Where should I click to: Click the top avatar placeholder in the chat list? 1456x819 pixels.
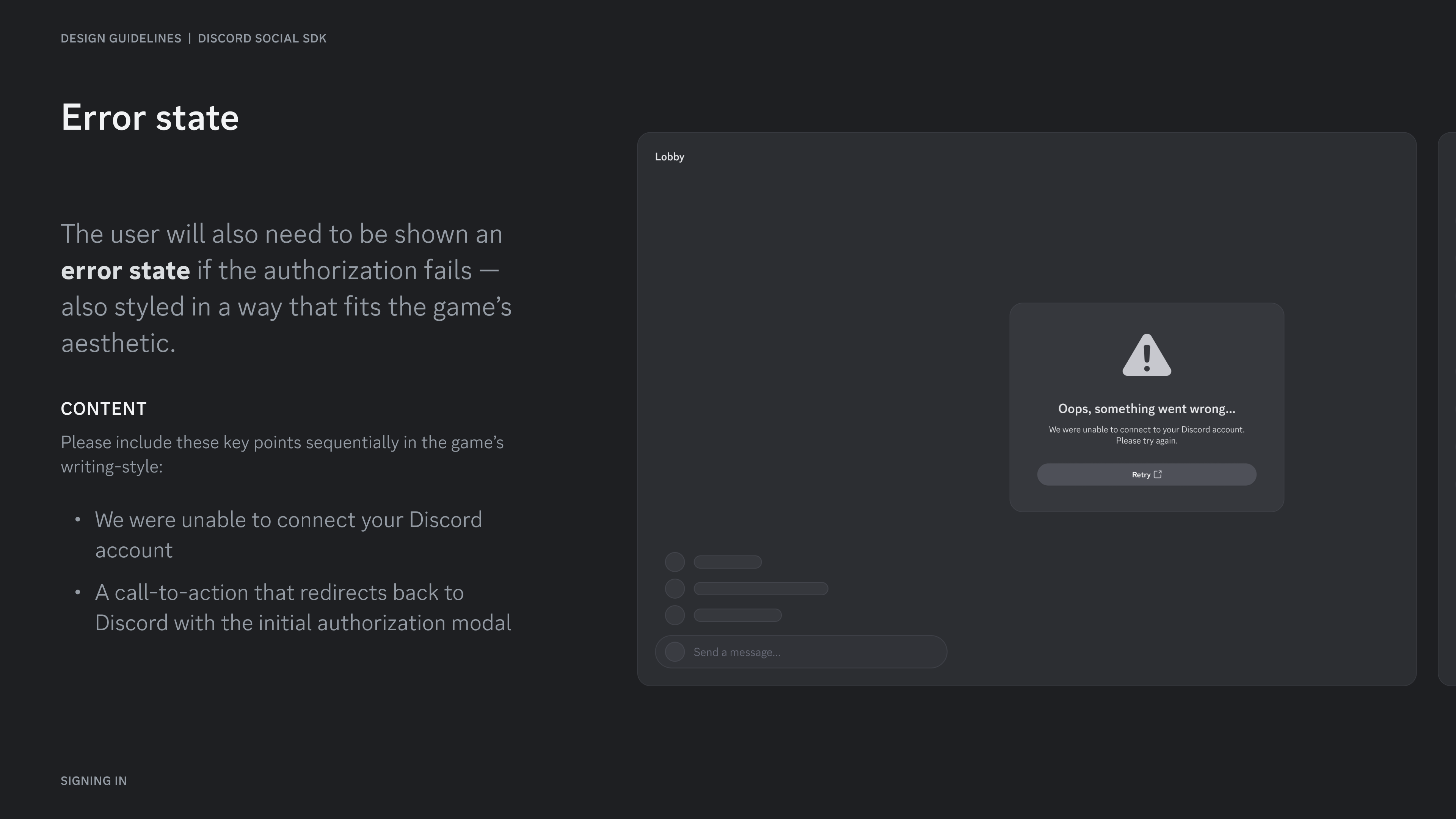coord(674,562)
